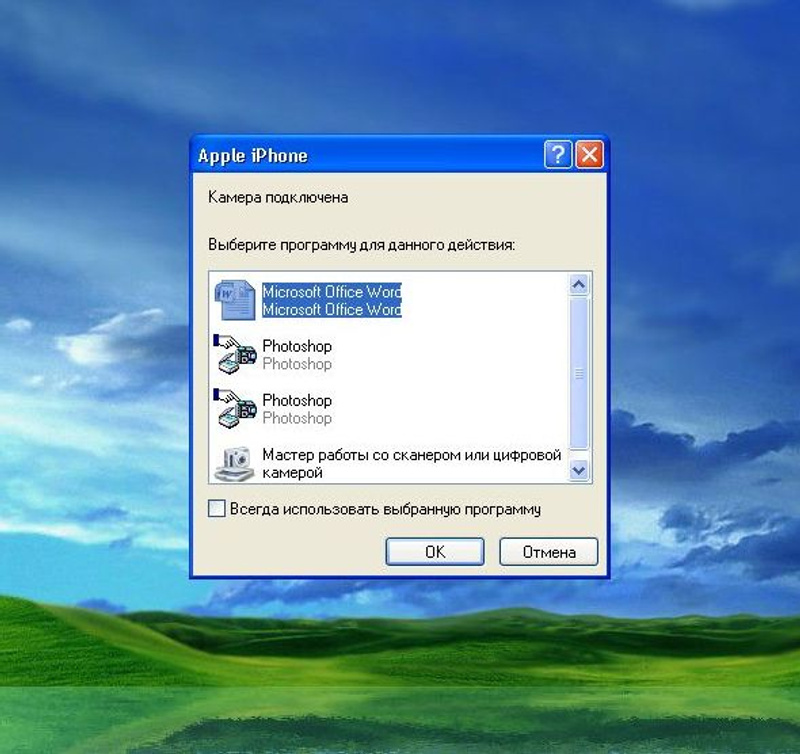
Task: Click the program list scrollbar thumb
Action: (x=579, y=373)
